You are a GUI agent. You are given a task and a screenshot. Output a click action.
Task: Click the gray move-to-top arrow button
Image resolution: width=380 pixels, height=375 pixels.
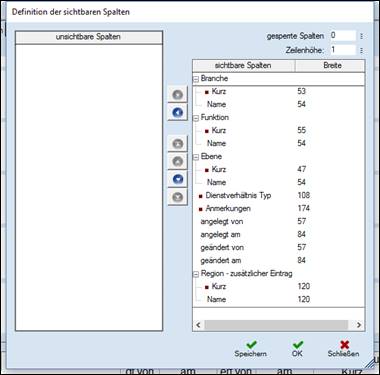pos(178,144)
